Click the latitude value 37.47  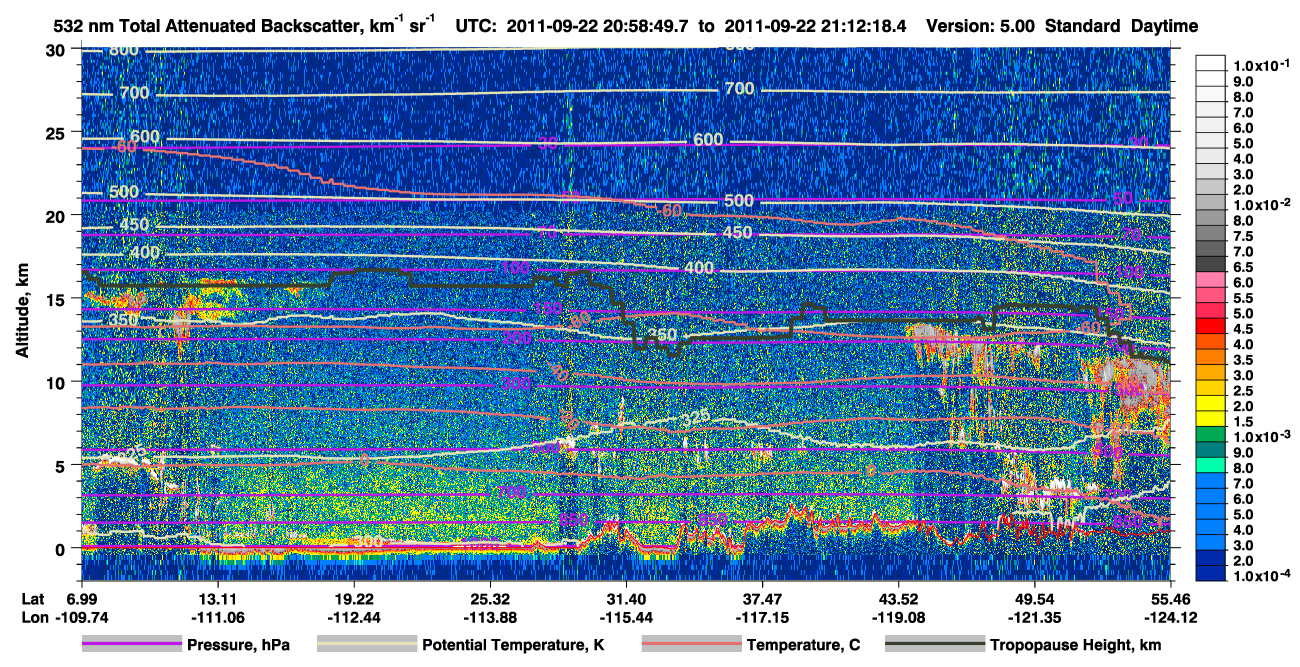tap(762, 597)
